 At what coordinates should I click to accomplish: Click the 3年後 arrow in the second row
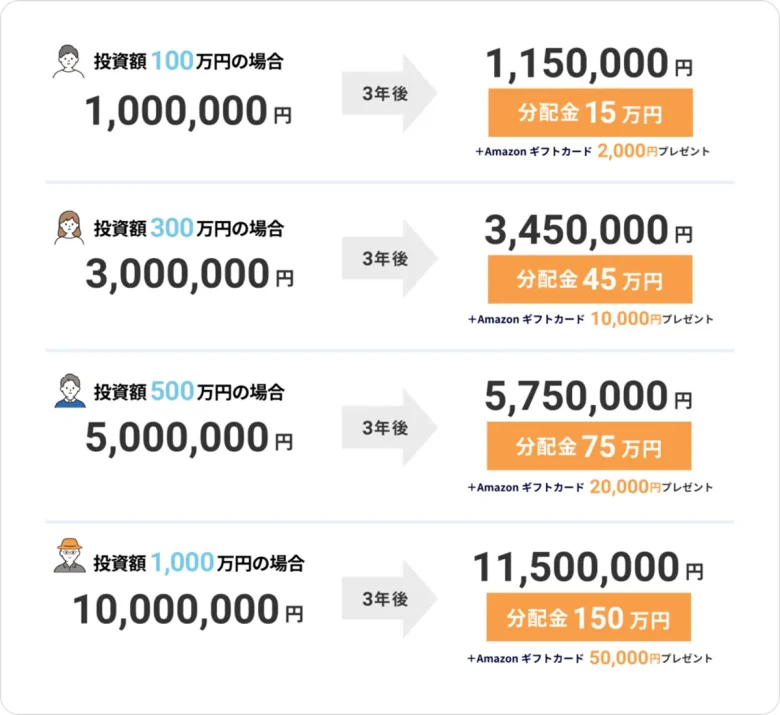388,260
